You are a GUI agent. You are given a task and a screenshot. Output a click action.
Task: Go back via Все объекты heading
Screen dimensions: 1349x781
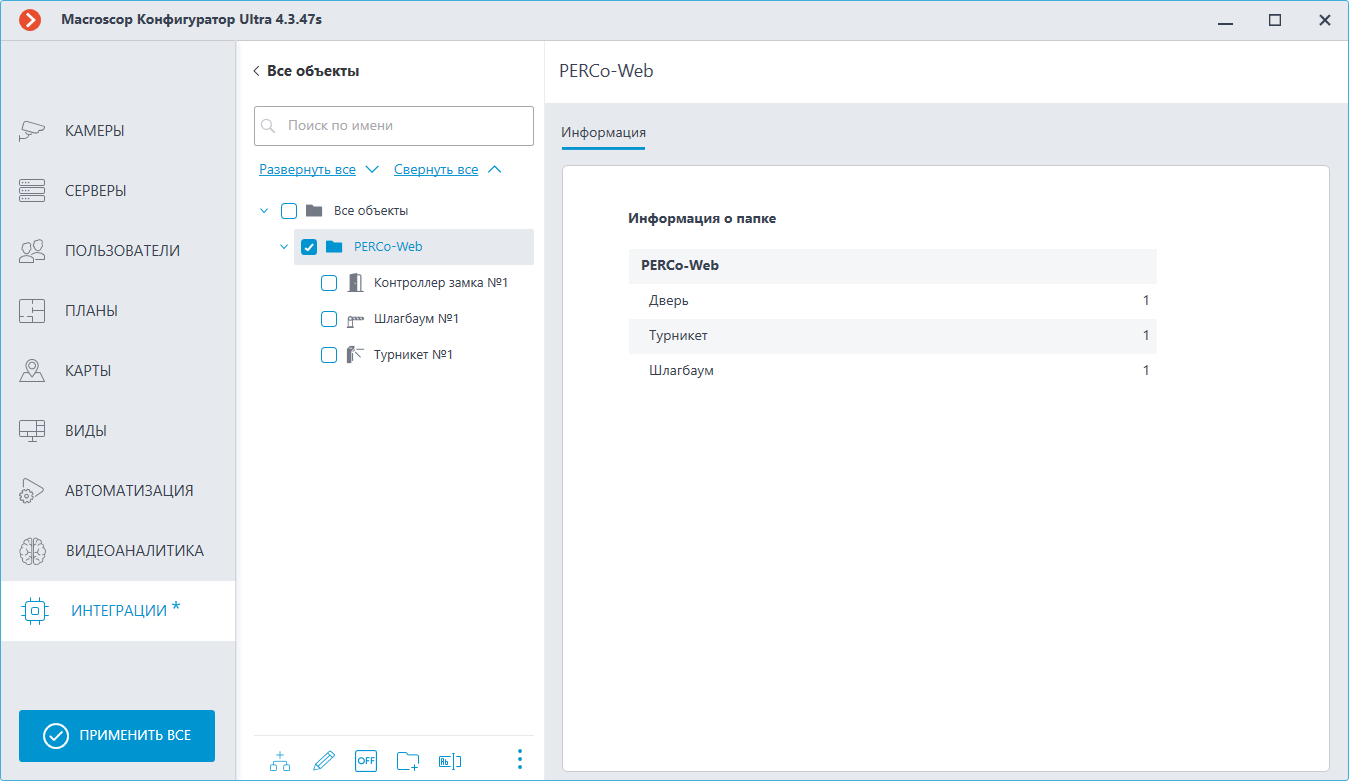click(313, 71)
